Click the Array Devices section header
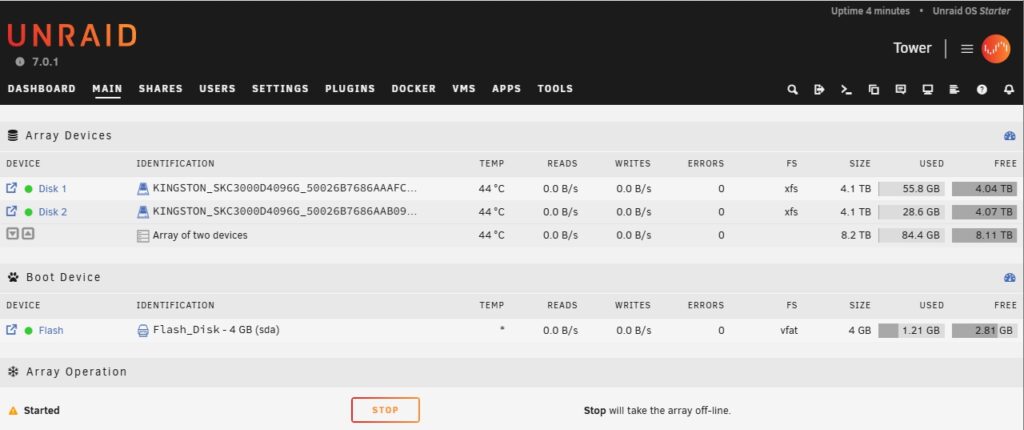The width and height of the screenshot is (1024, 430). click(512, 136)
